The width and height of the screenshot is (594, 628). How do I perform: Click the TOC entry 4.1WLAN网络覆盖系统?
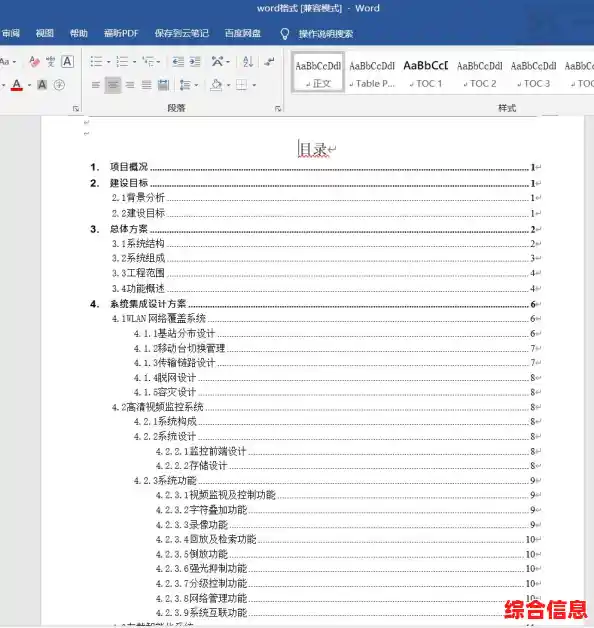(159, 319)
